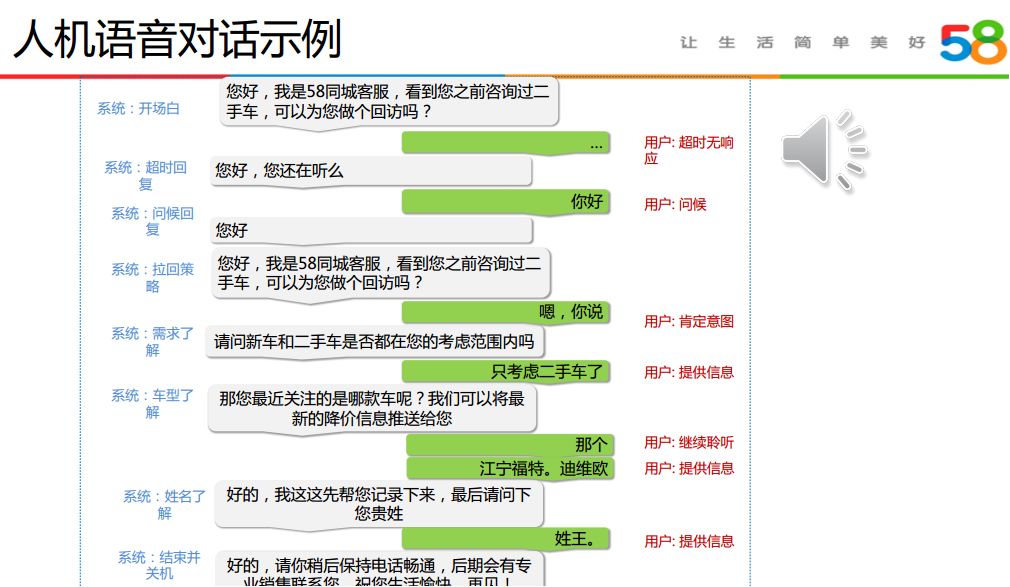Viewport: 1010px width, 587px height.
Task: Click the green bubble 你好
Action: [506, 202]
